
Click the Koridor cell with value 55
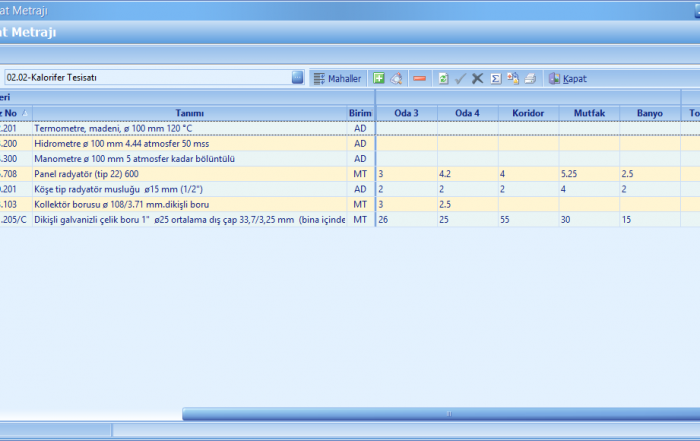pyautogui.click(x=528, y=219)
